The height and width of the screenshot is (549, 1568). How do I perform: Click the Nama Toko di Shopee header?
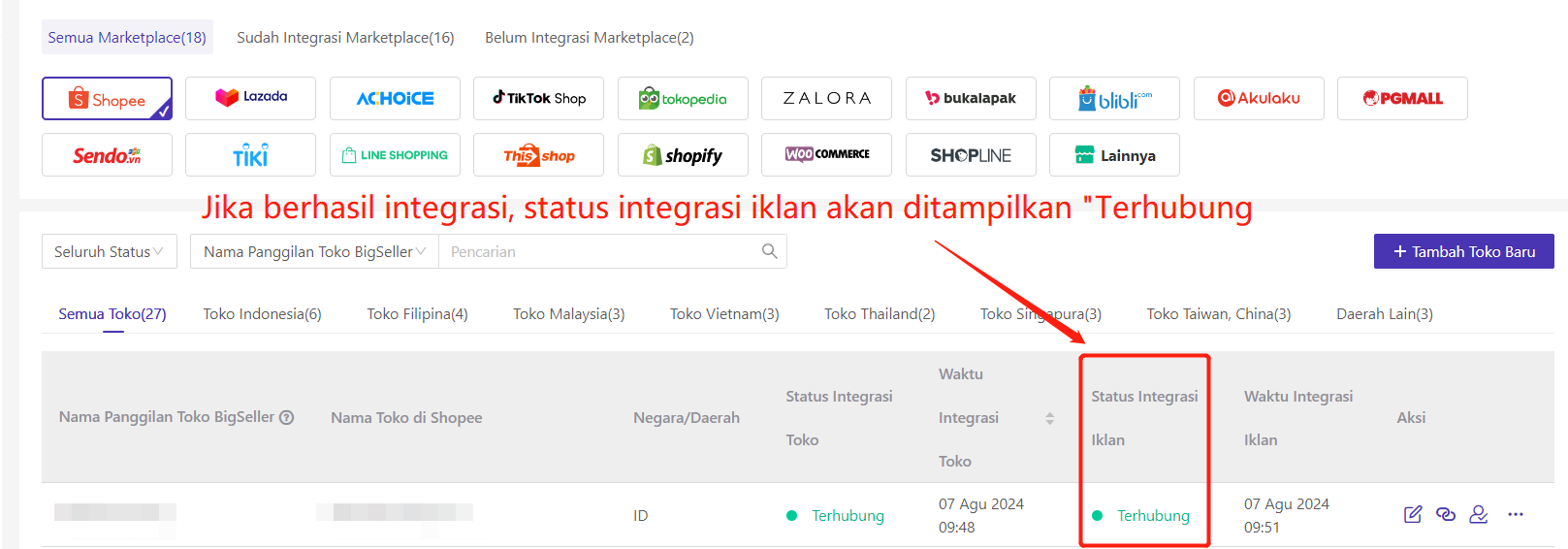pyautogui.click(x=406, y=417)
